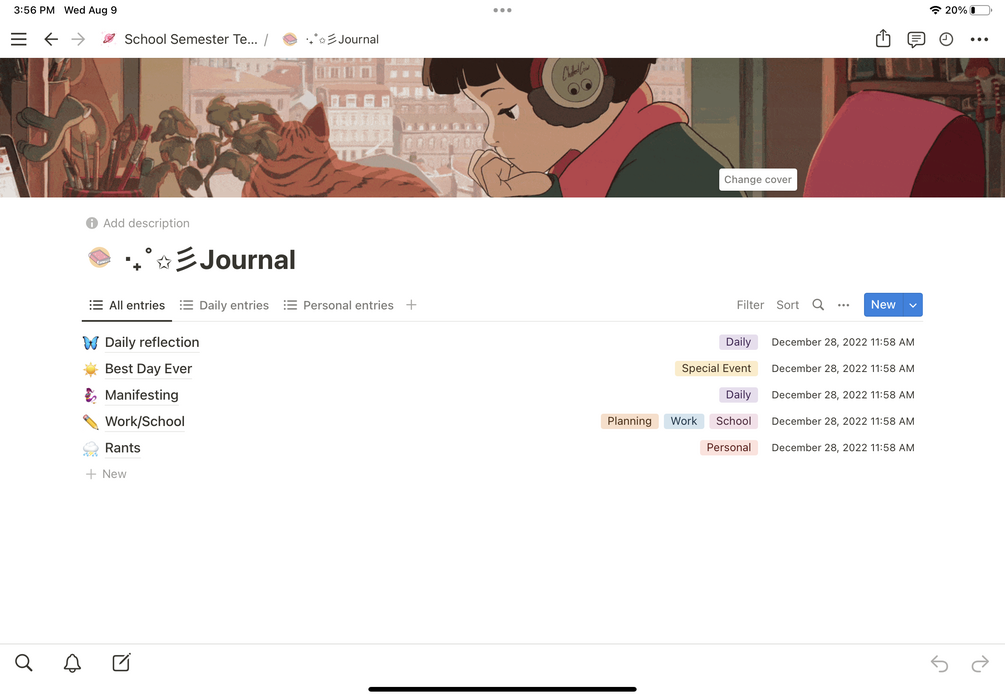The height and width of the screenshot is (698, 1005).
Task: Click the blue New button
Action: click(x=883, y=305)
